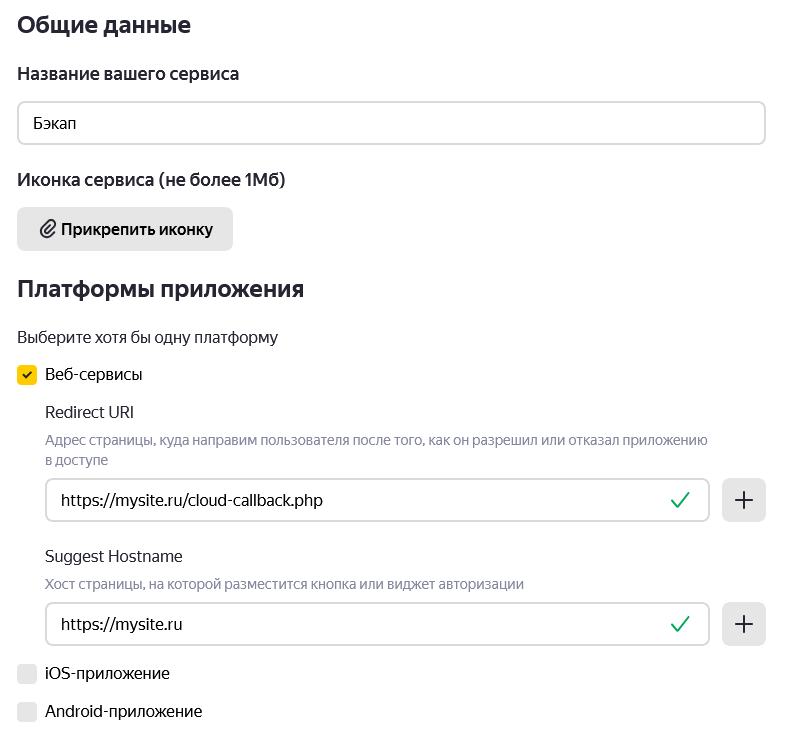
Task: Click the Android-приложение label text
Action: coord(123,712)
